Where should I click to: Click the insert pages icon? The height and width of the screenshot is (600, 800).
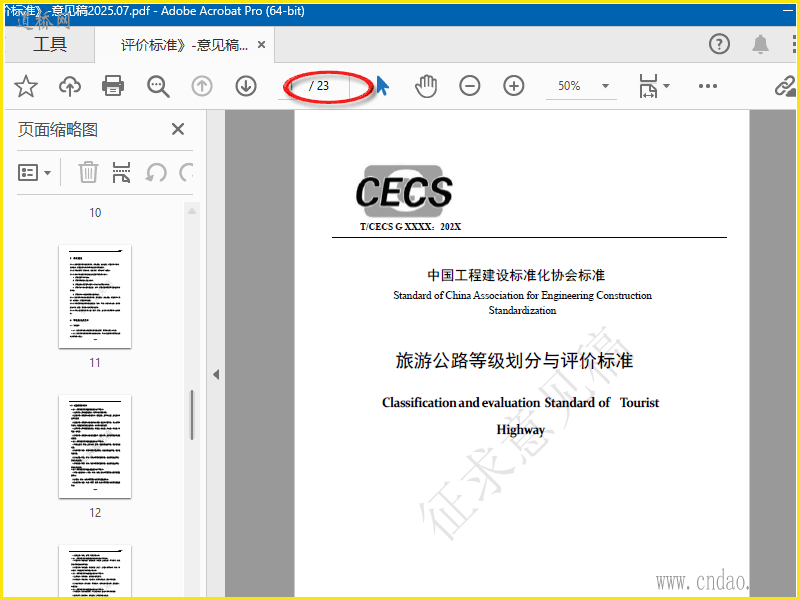[121, 172]
